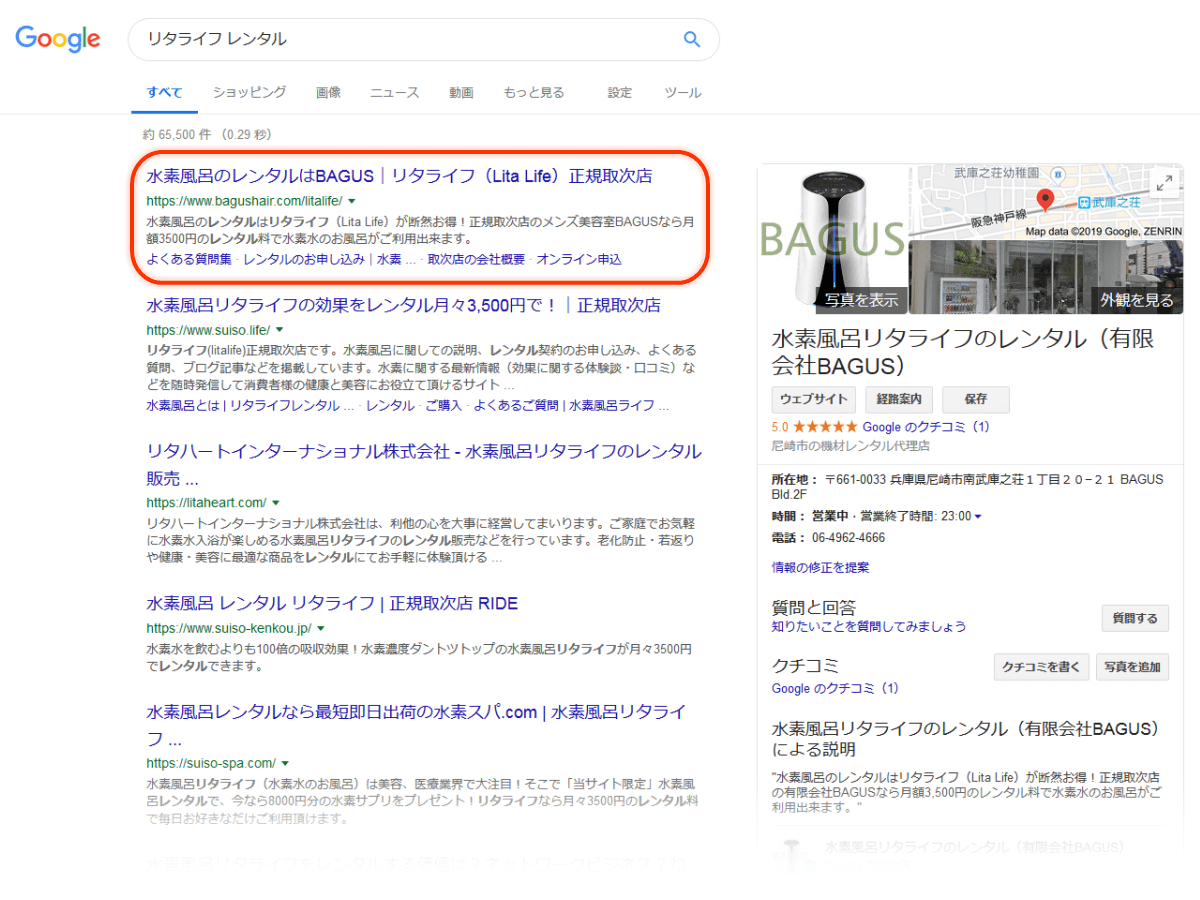Viewport: 1200px width, 900px height.
Task: Open the 取次店の会社概要 sitelink
Action: [476, 260]
